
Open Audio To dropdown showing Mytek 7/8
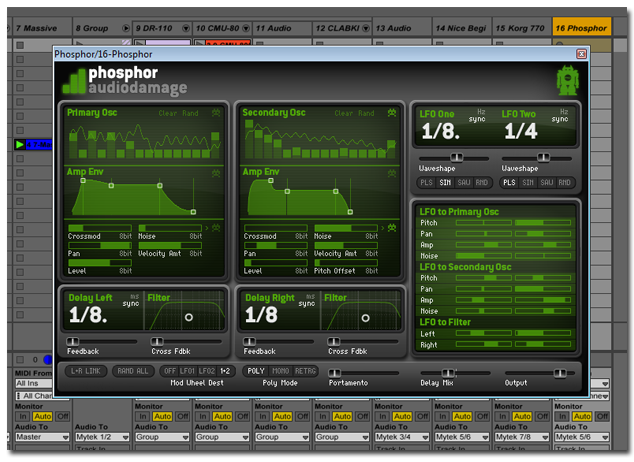(x=522, y=437)
